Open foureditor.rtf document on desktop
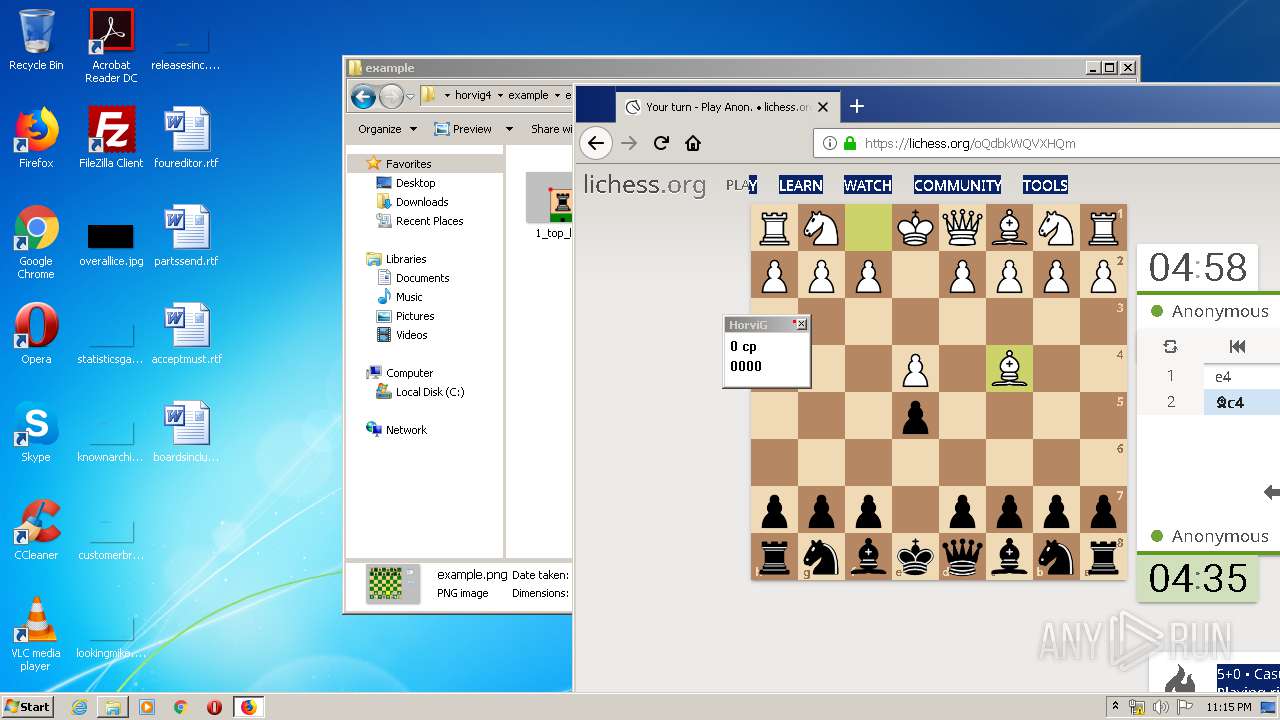Image resolution: width=1280 pixels, height=720 pixels. tap(186, 138)
